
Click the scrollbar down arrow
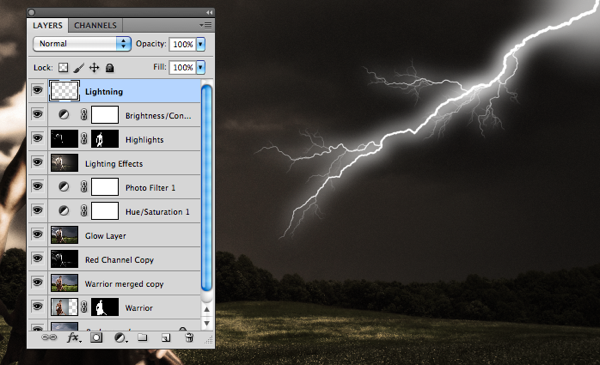[207, 323]
